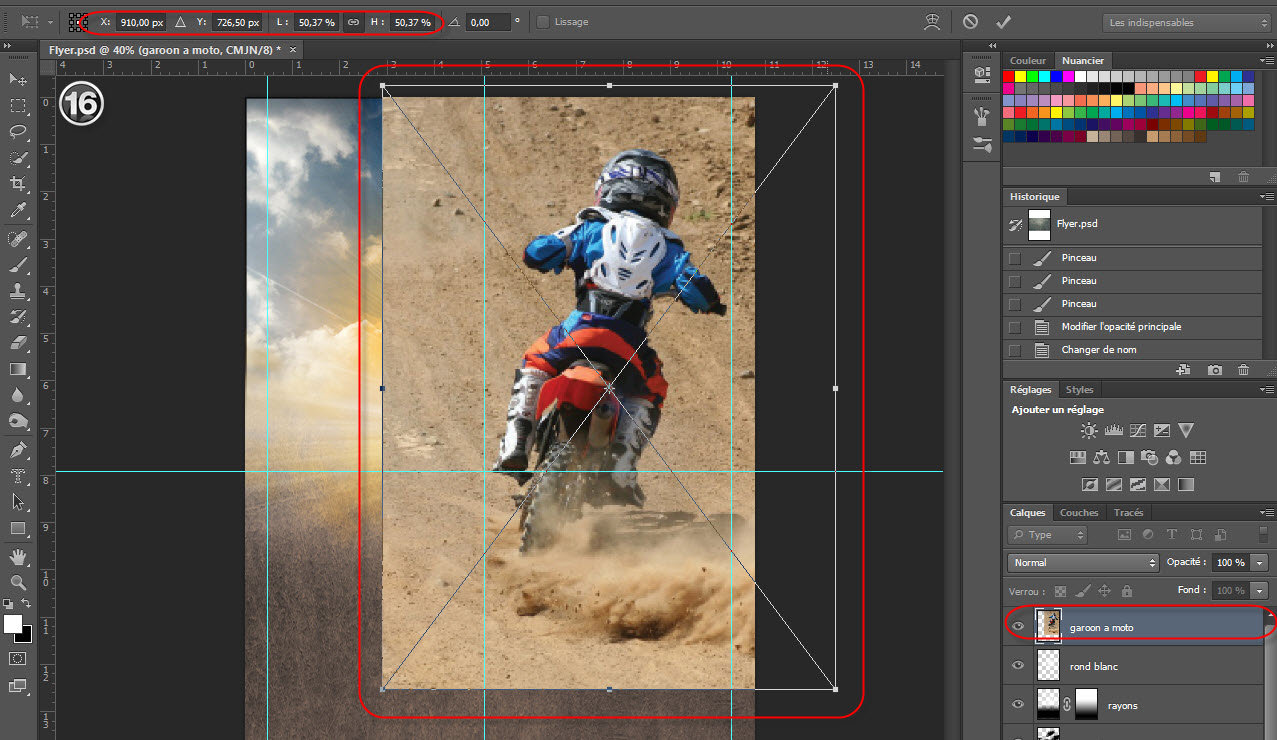Click the X position input field
This screenshot has width=1277, height=740.
click(140, 22)
